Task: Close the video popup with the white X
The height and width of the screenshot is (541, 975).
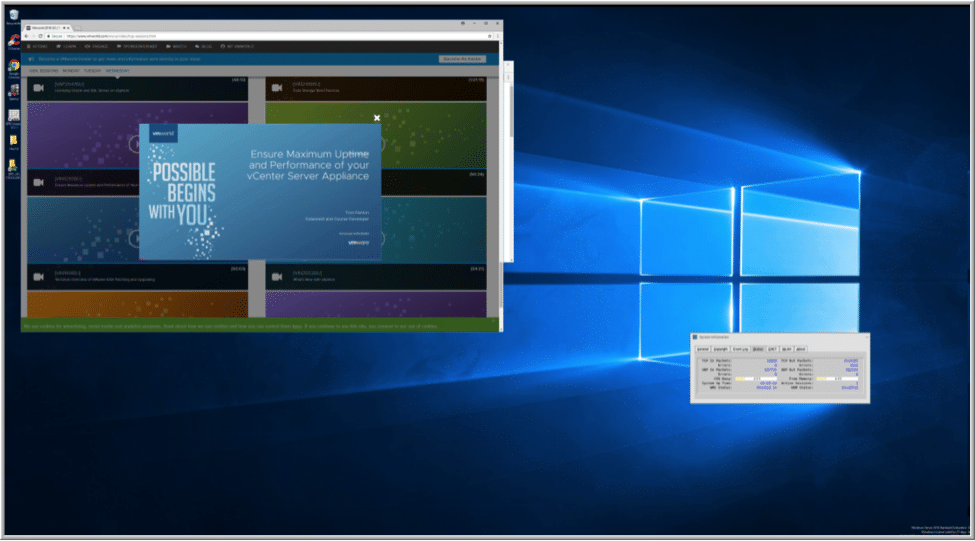Action: [377, 118]
